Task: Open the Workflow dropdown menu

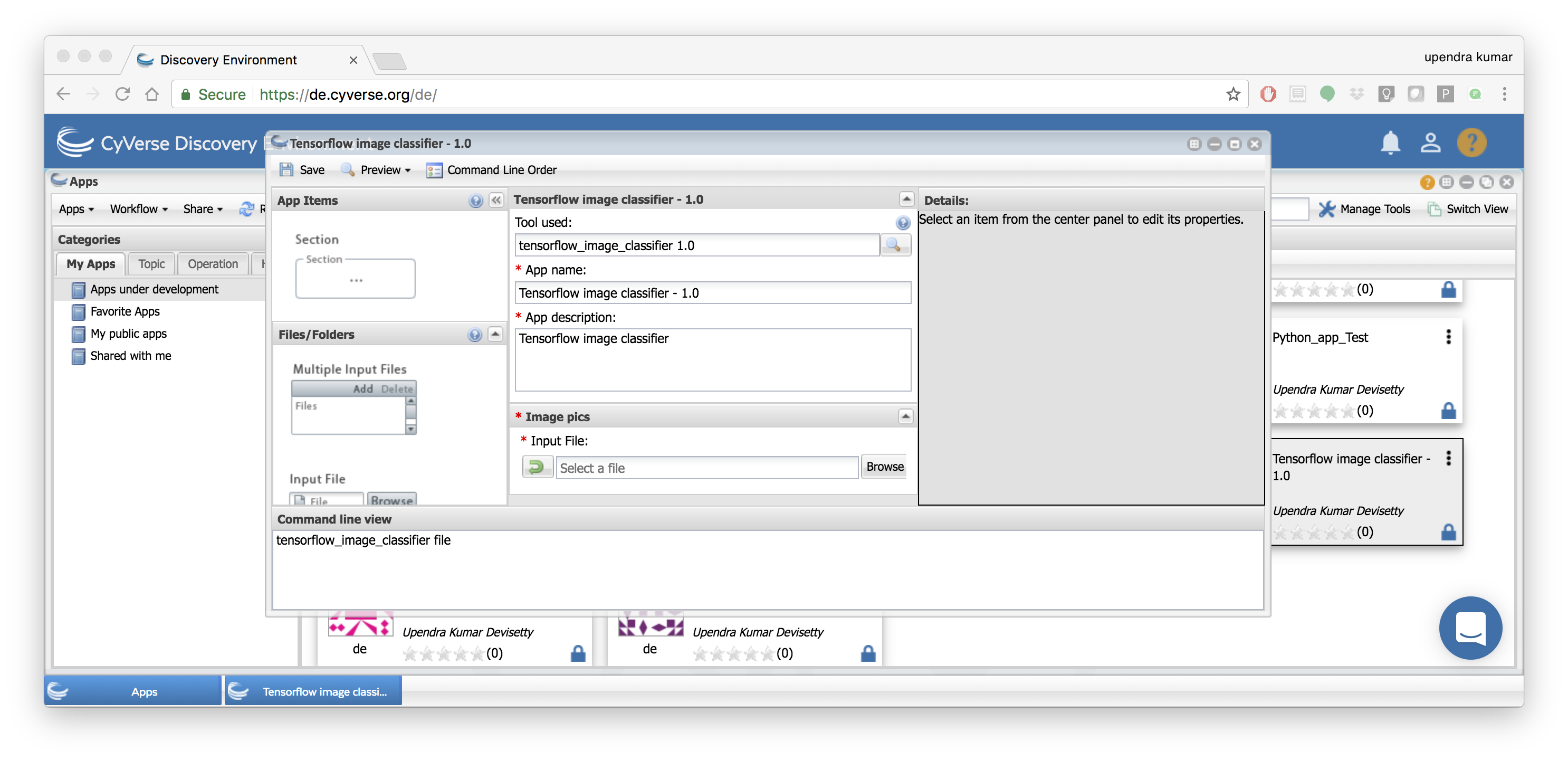Action: 138,209
